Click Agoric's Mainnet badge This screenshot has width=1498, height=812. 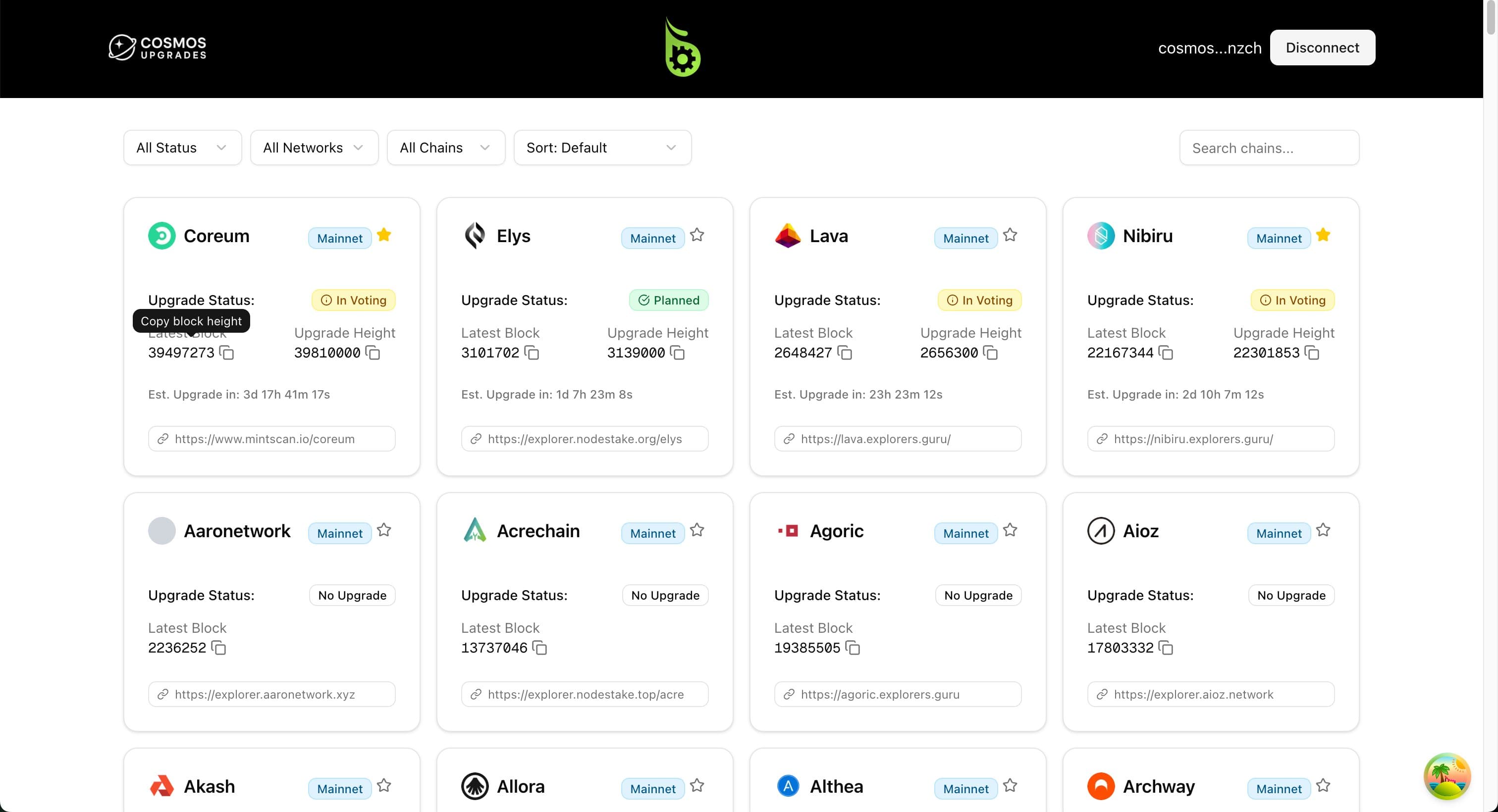pyautogui.click(x=966, y=533)
